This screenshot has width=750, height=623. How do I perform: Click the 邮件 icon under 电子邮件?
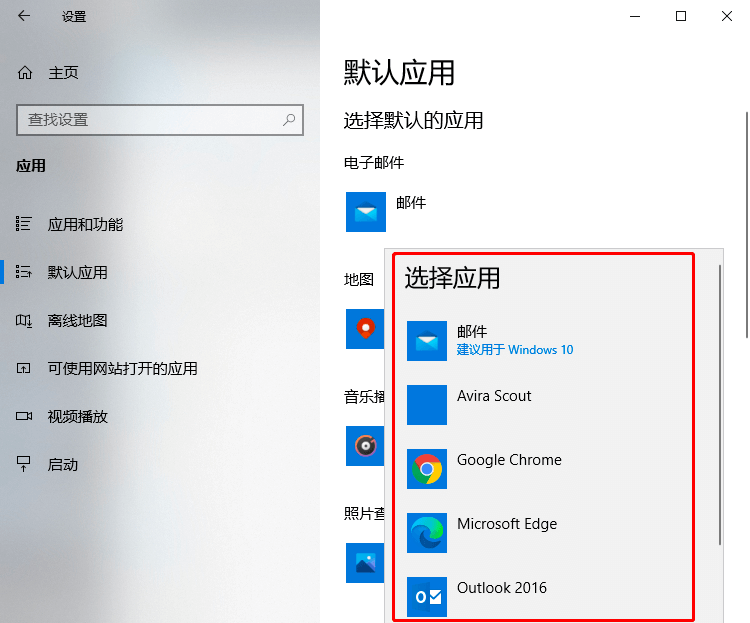[x=366, y=212]
